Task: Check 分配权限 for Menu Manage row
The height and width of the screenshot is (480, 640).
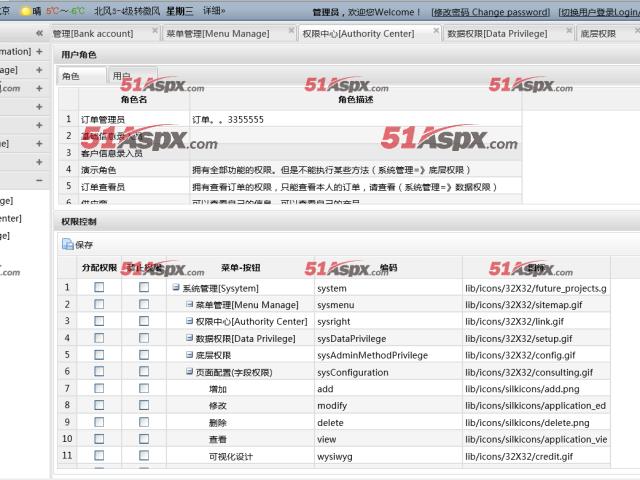Action: click(99, 304)
